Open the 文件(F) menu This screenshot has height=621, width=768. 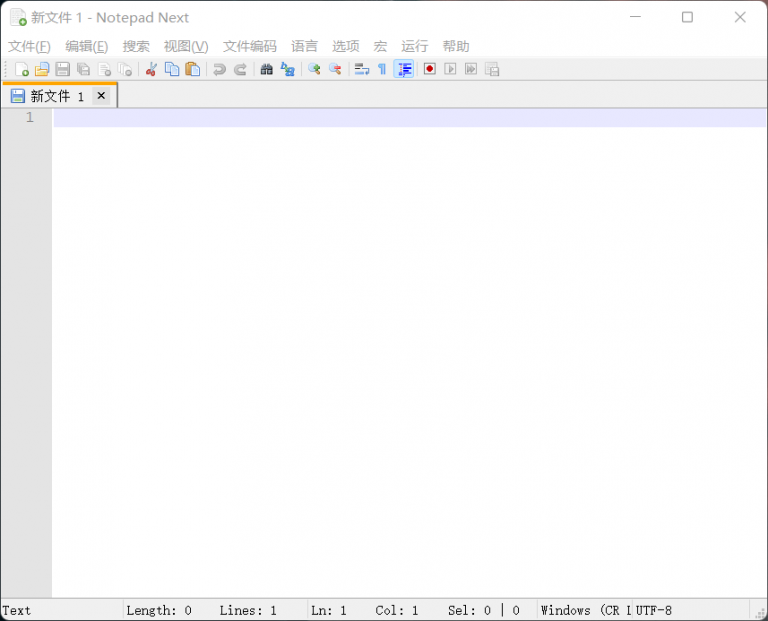pyautogui.click(x=29, y=46)
